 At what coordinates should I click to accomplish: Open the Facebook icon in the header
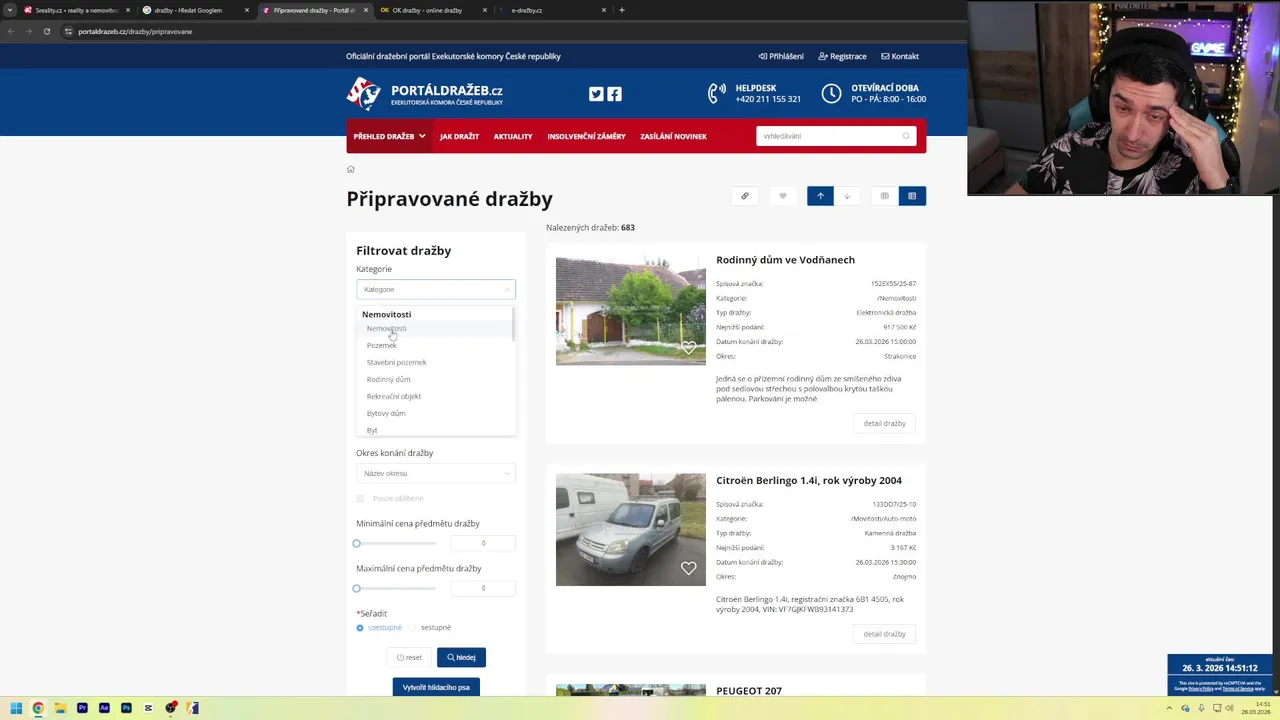(x=614, y=94)
